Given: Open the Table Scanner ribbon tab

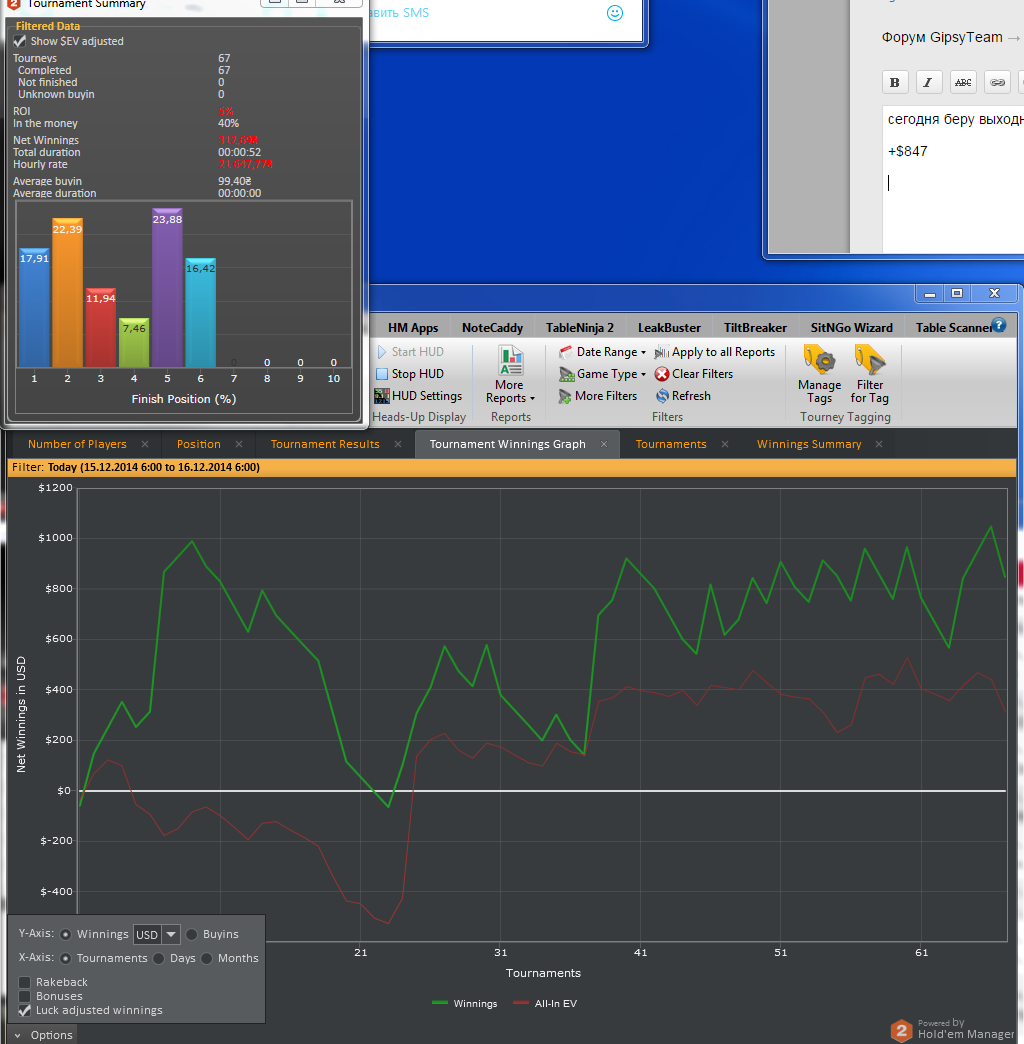Looking at the screenshot, I should point(953,328).
